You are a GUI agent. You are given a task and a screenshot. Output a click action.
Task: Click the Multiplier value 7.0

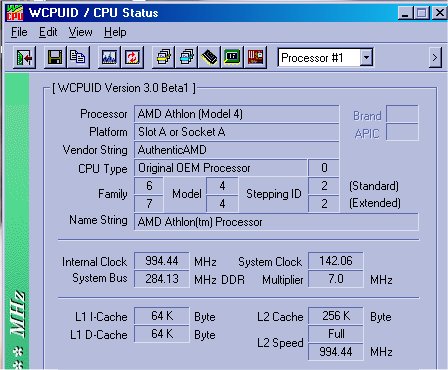click(336, 279)
